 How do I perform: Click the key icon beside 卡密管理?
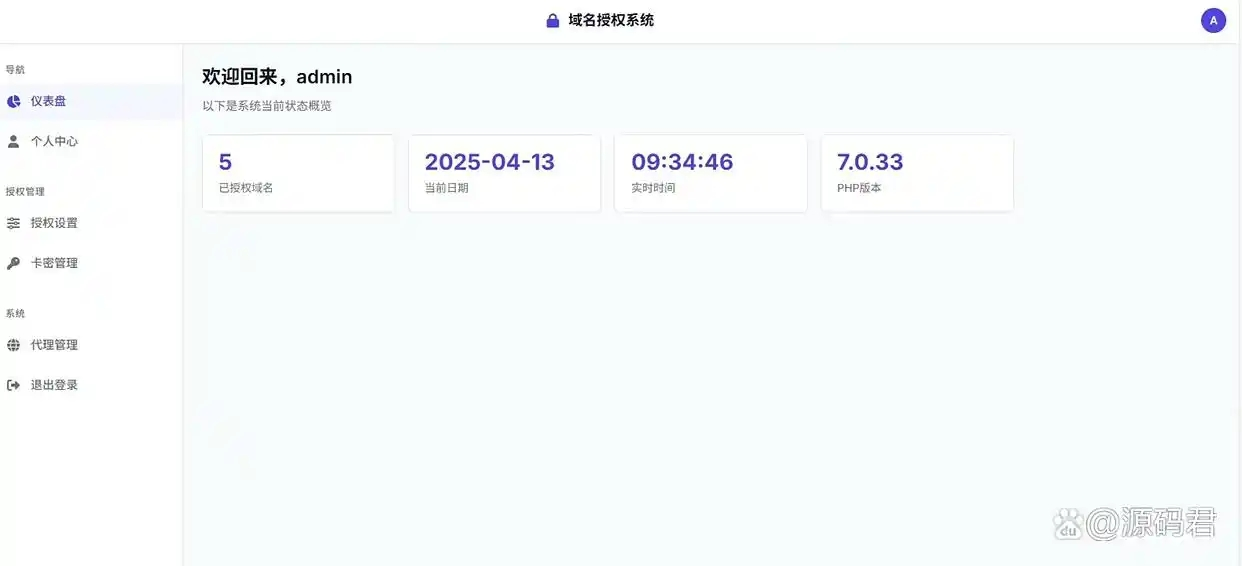point(13,263)
